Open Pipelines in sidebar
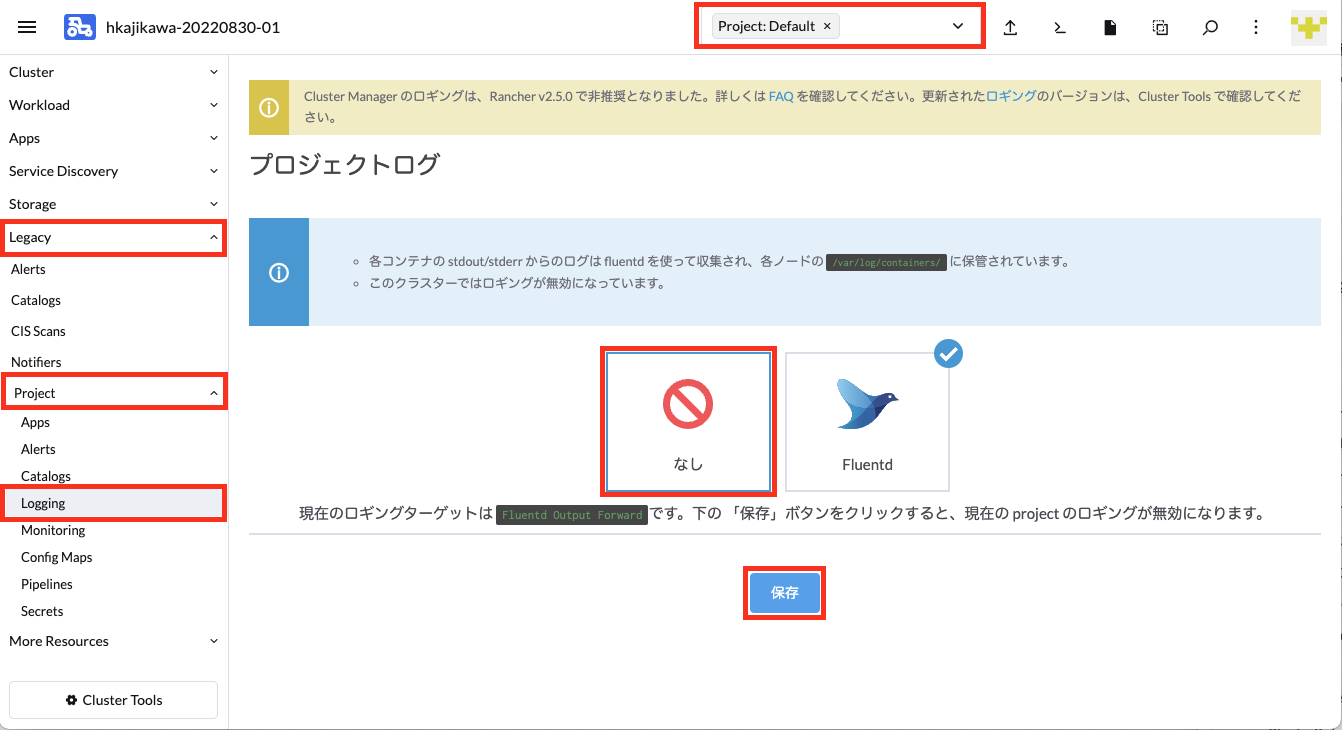This screenshot has height=730, width=1342. [47, 584]
